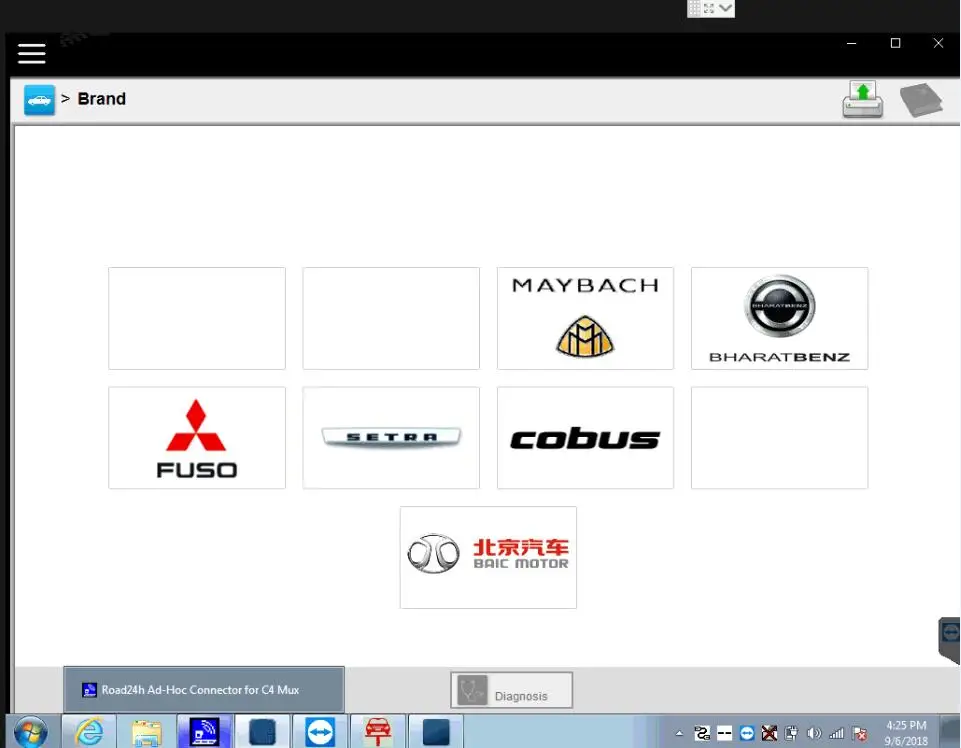Open the hamburger menu
The height and width of the screenshot is (748, 961).
click(x=31, y=53)
